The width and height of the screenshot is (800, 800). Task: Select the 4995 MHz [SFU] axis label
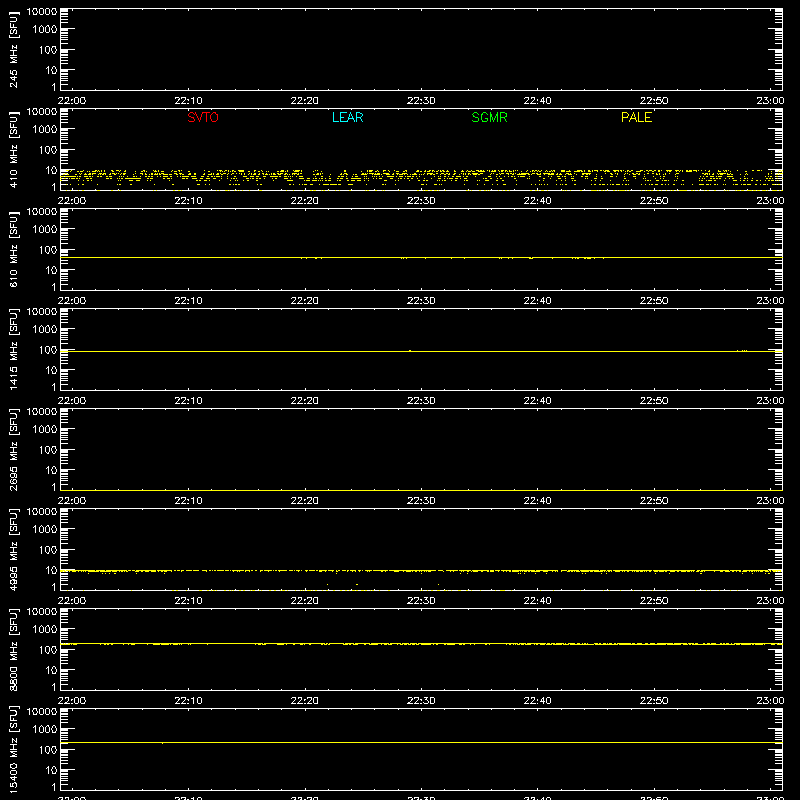point(13,549)
